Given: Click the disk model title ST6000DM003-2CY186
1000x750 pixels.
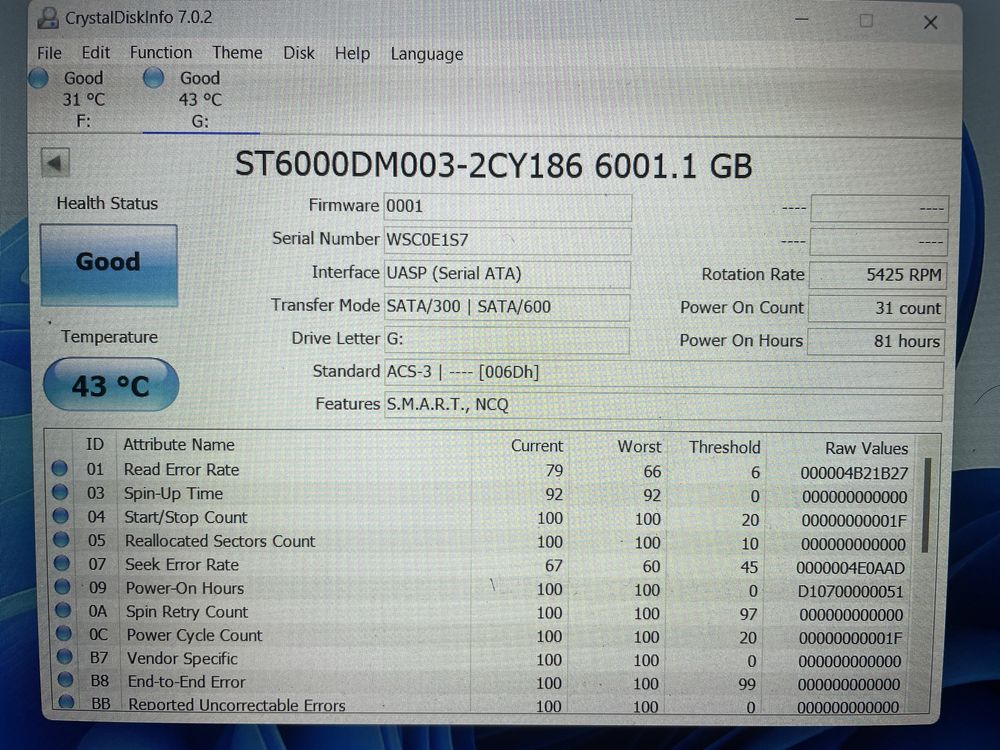Looking at the screenshot, I should pyautogui.click(x=409, y=165).
